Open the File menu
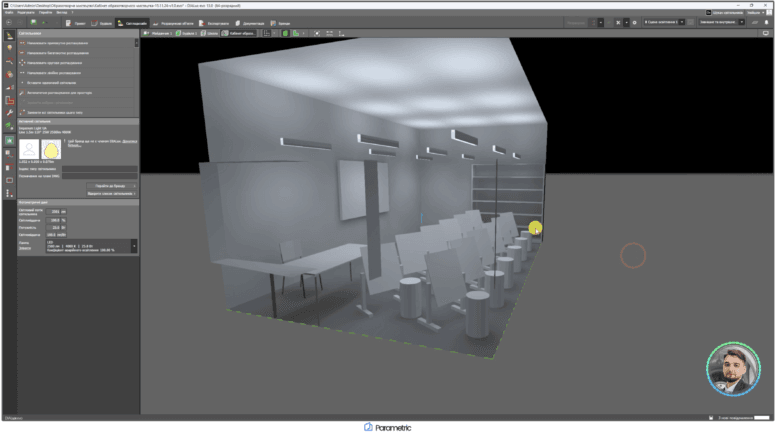The height and width of the screenshot is (432, 776). [9, 12]
